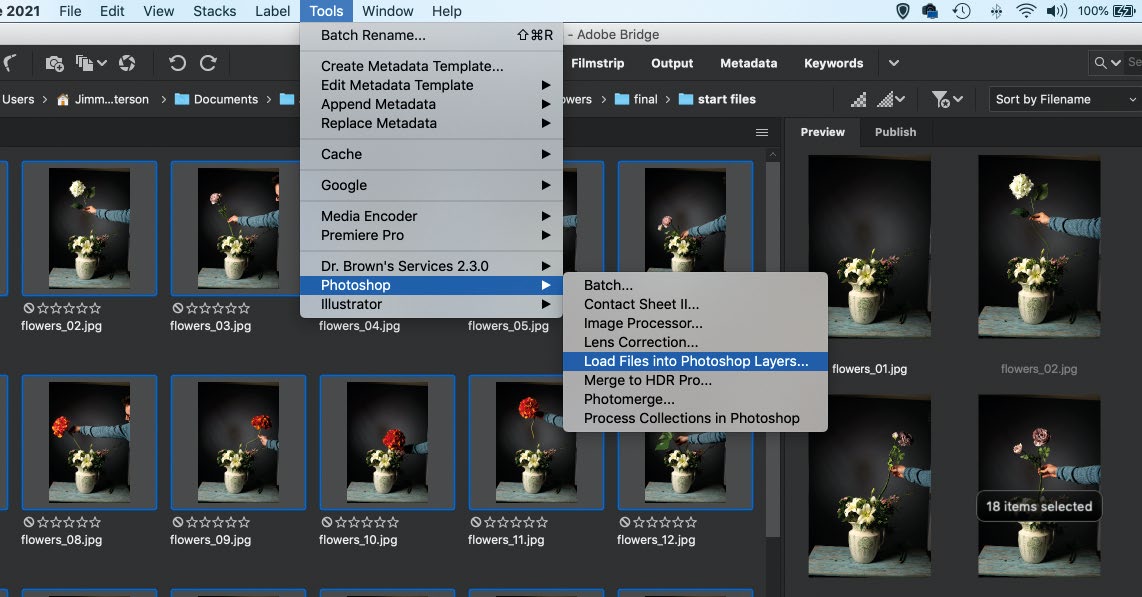This screenshot has height=597, width=1142.
Task: Open the filter-by-rating funnel dropdown
Action: [947, 99]
